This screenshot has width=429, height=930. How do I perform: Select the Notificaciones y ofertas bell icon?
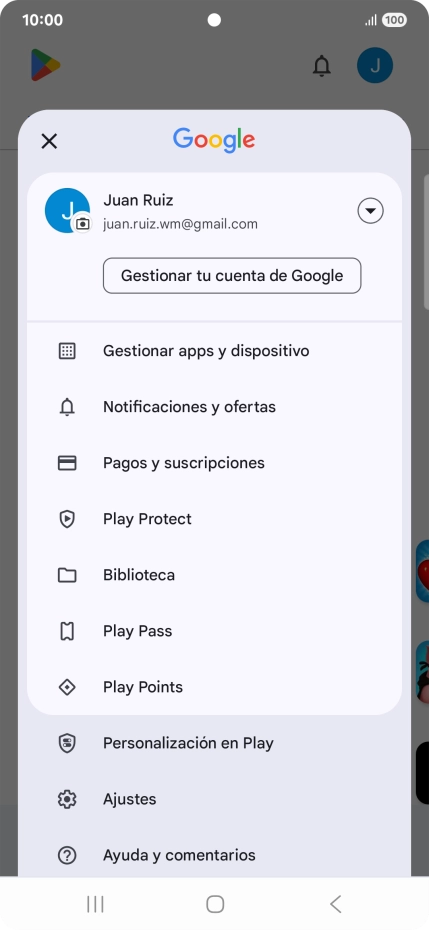(x=67, y=407)
